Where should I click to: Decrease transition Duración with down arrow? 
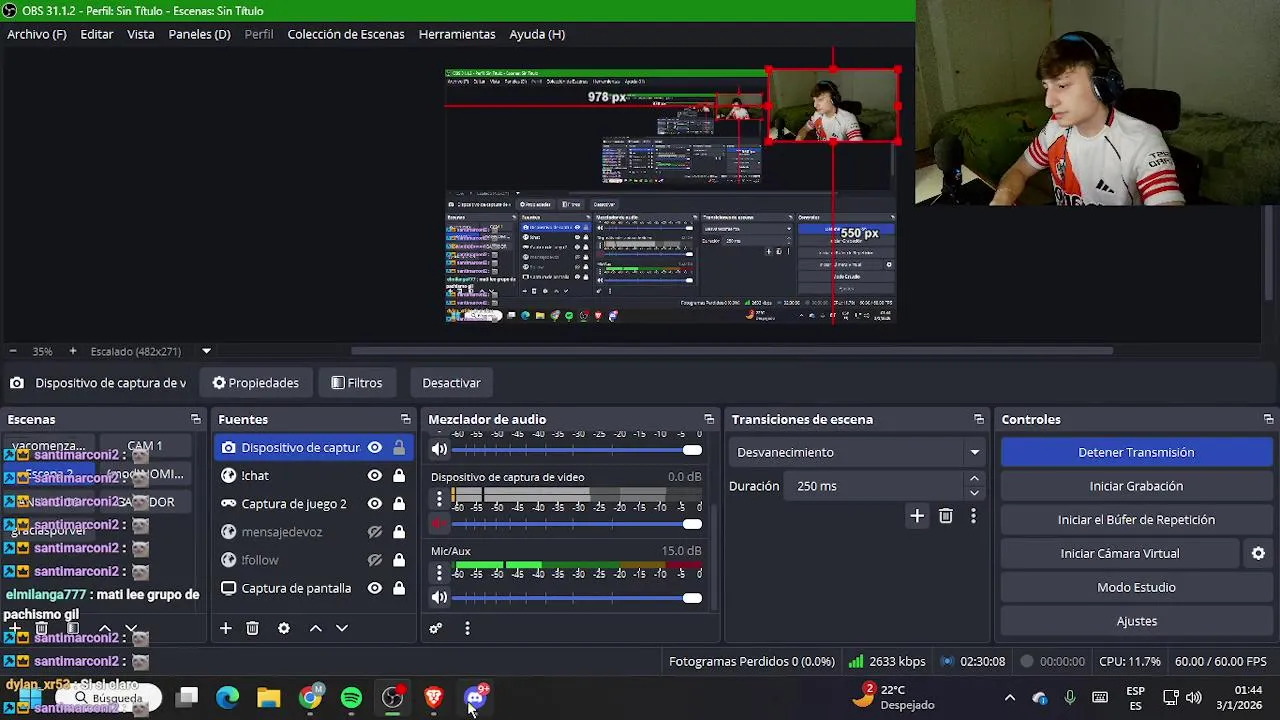pos(974,493)
